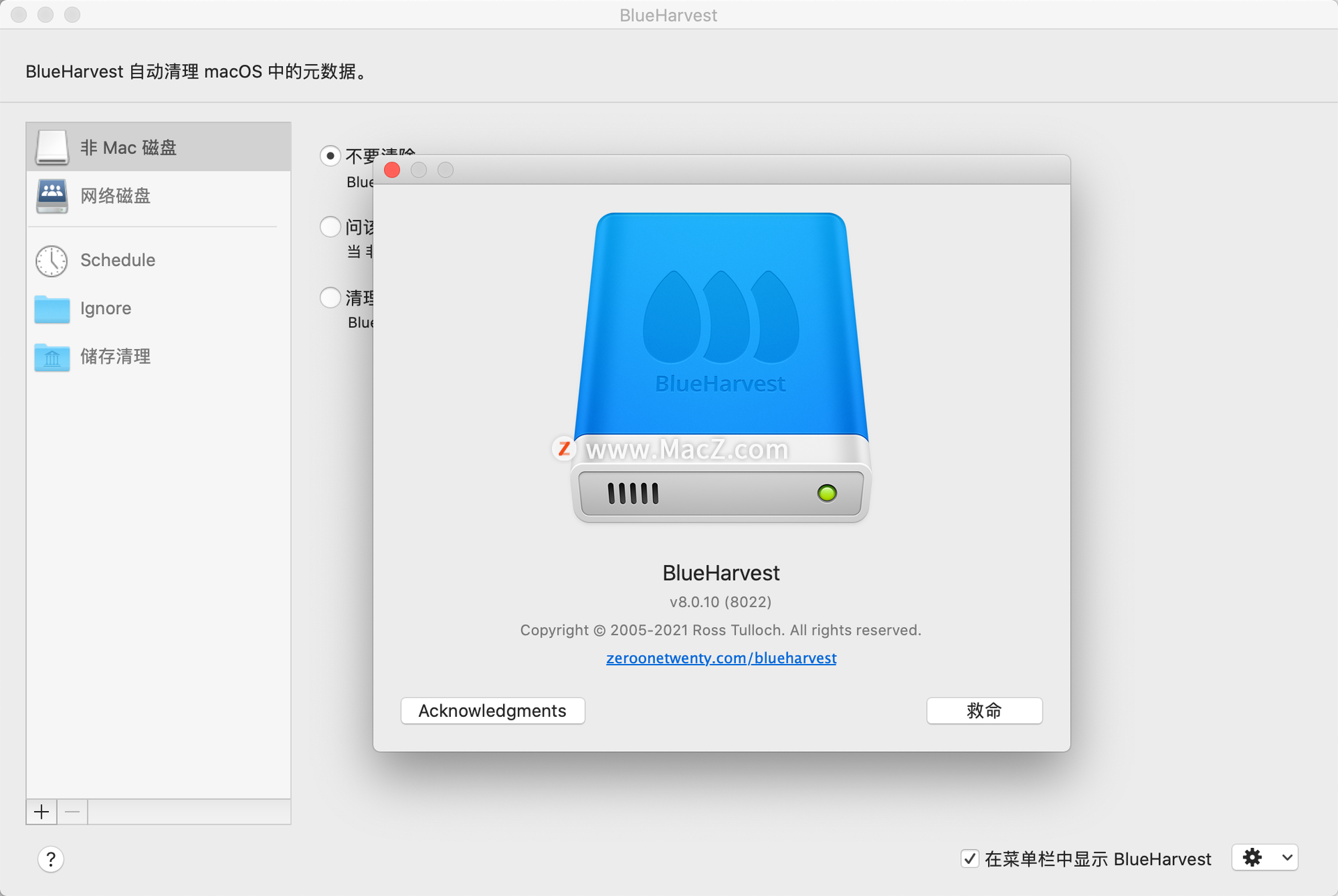Open the 网络磁盘 sidebar item
The width and height of the screenshot is (1338, 896).
pos(158,196)
